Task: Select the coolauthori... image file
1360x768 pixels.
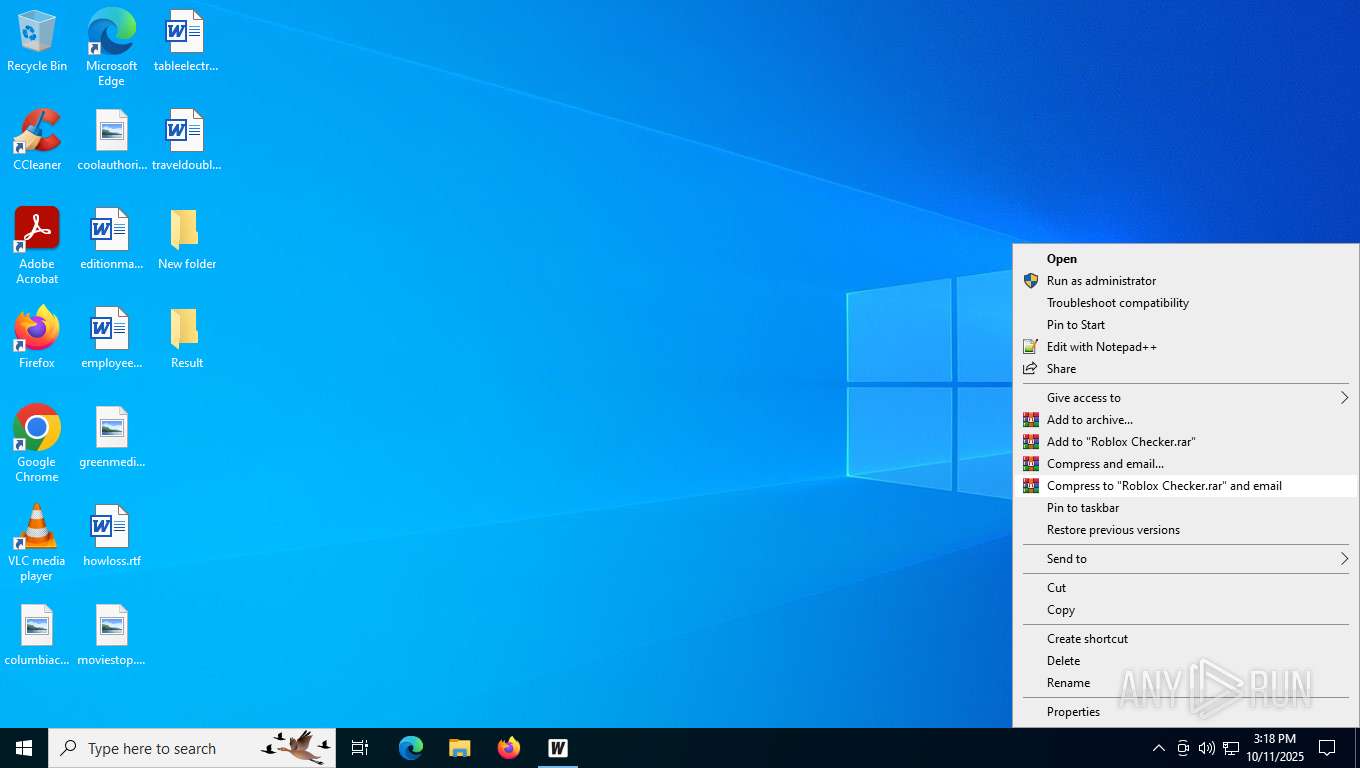Action: pyautogui.click(x=112, y=141)
